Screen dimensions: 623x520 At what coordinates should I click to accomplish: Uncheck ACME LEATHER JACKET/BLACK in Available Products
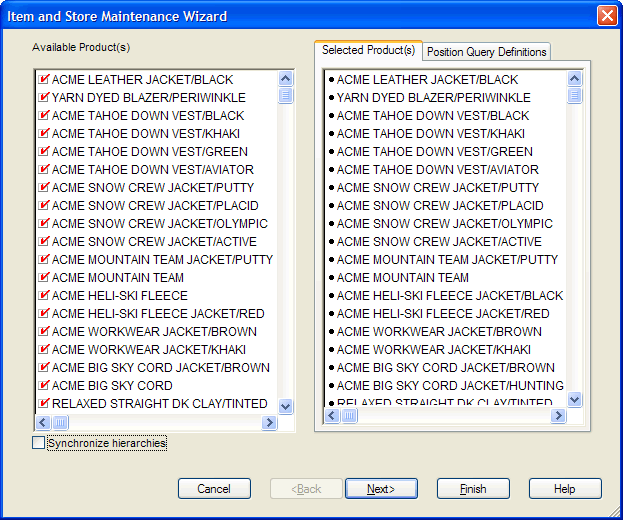point(44,79)
